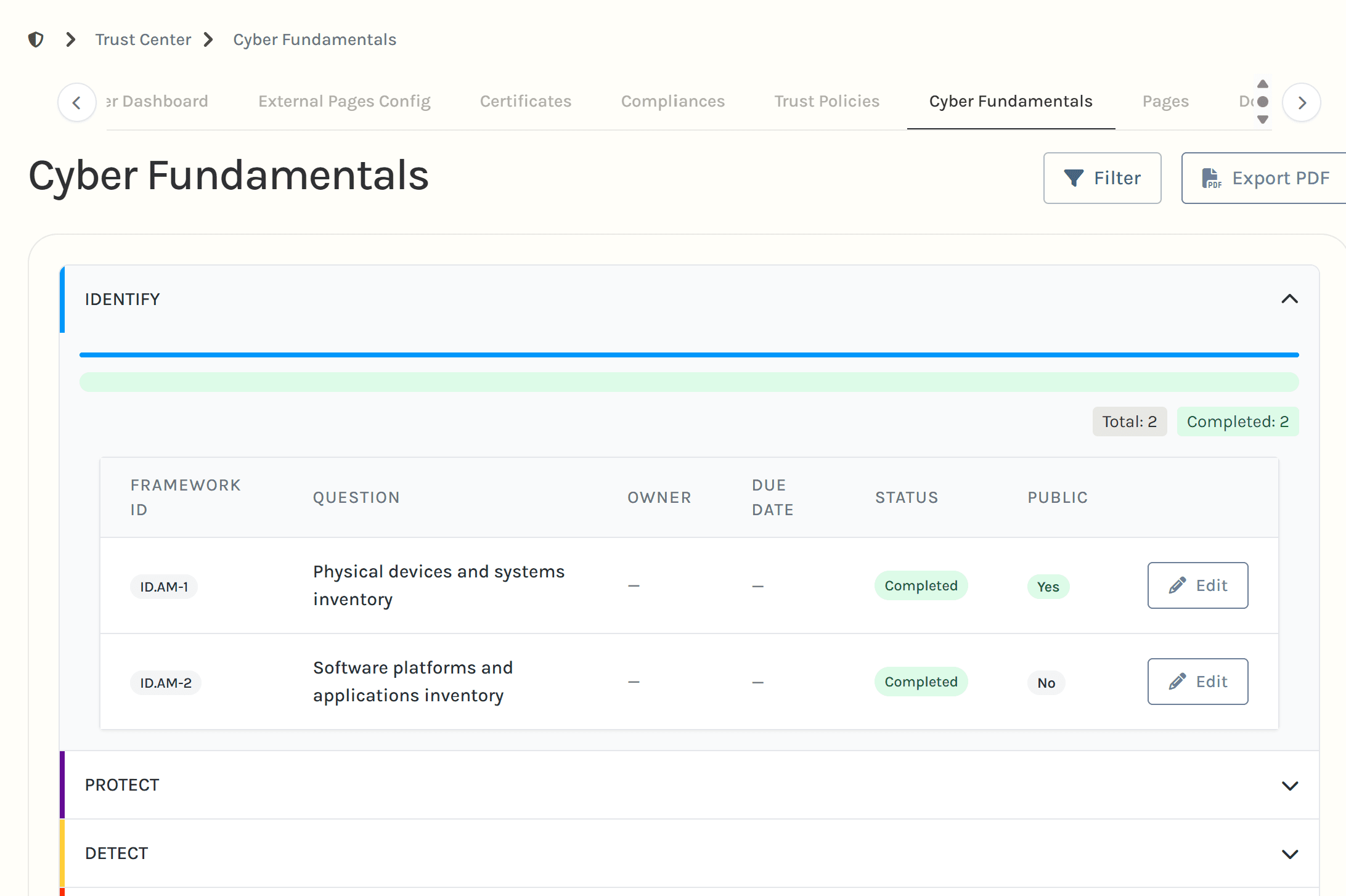
Task: Open the Compliances tab
Action: tap(673, 101)
